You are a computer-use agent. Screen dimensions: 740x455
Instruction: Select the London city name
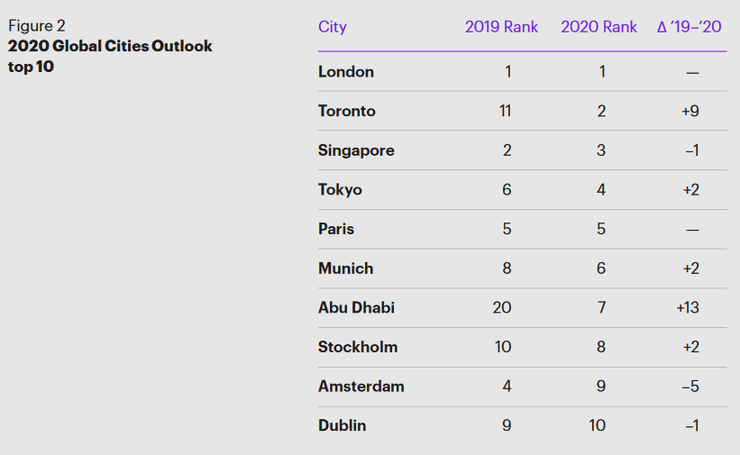point(346,72)
